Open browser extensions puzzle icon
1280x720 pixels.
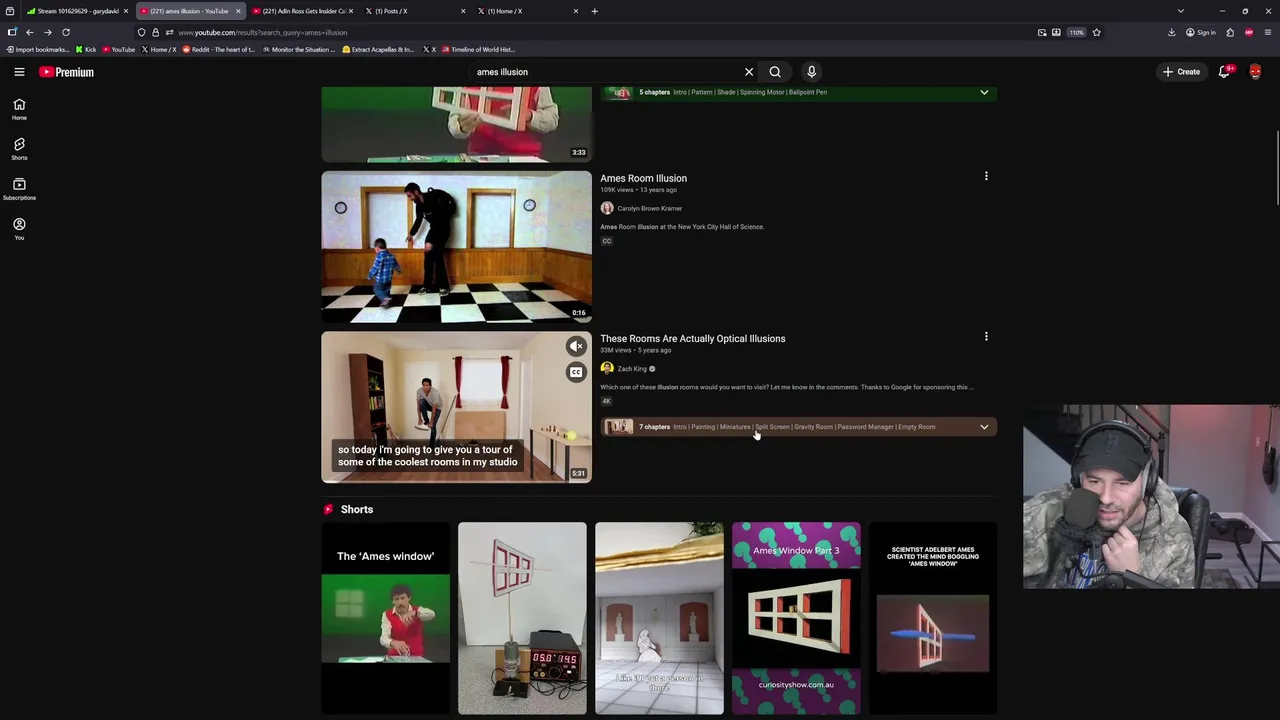point(1230,32)
